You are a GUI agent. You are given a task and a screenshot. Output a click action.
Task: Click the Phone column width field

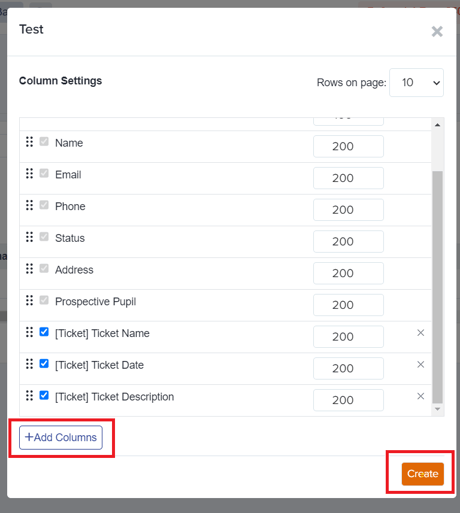coord(348,210)
